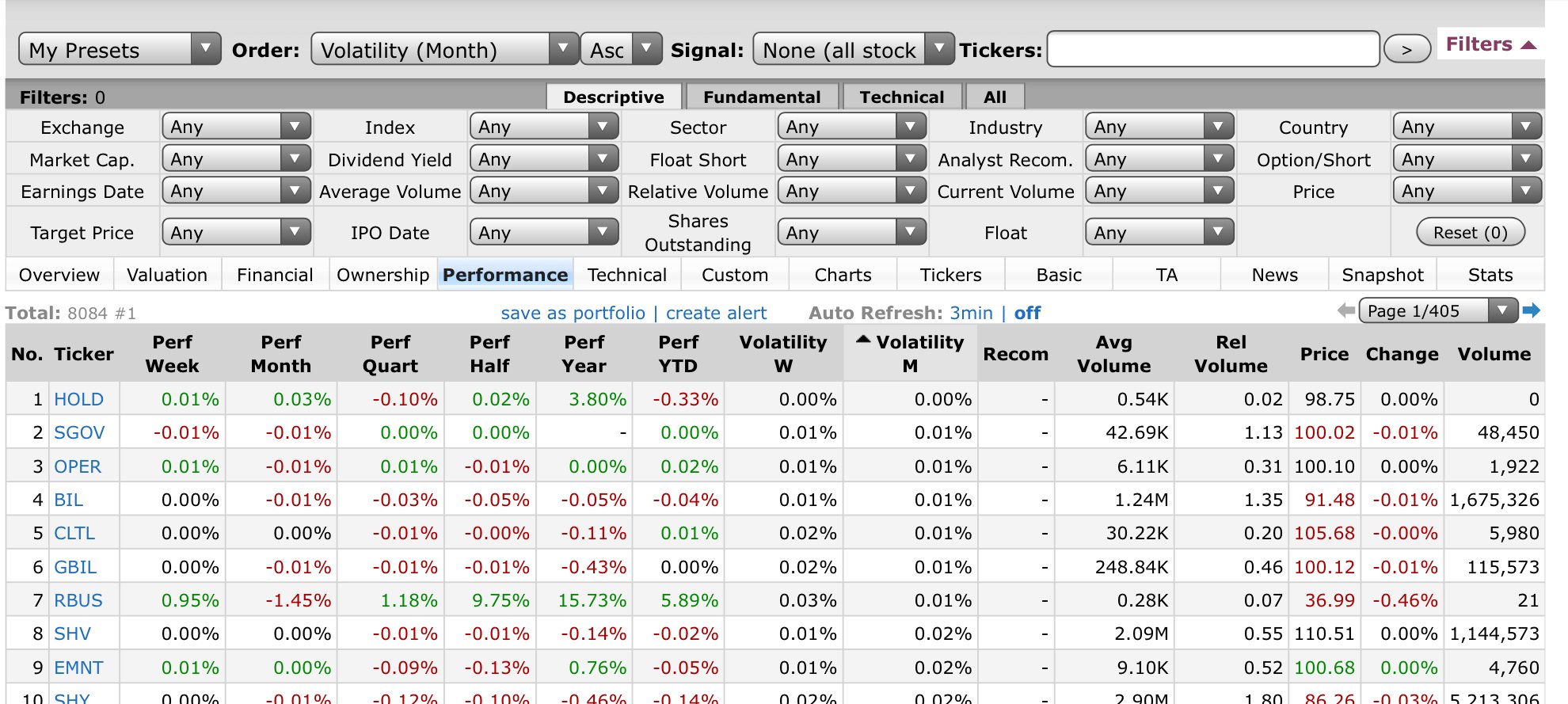This screenshot has width=1568, height=704.
Task: Go to previous page using left arrow
Action: click(1345, 310)
